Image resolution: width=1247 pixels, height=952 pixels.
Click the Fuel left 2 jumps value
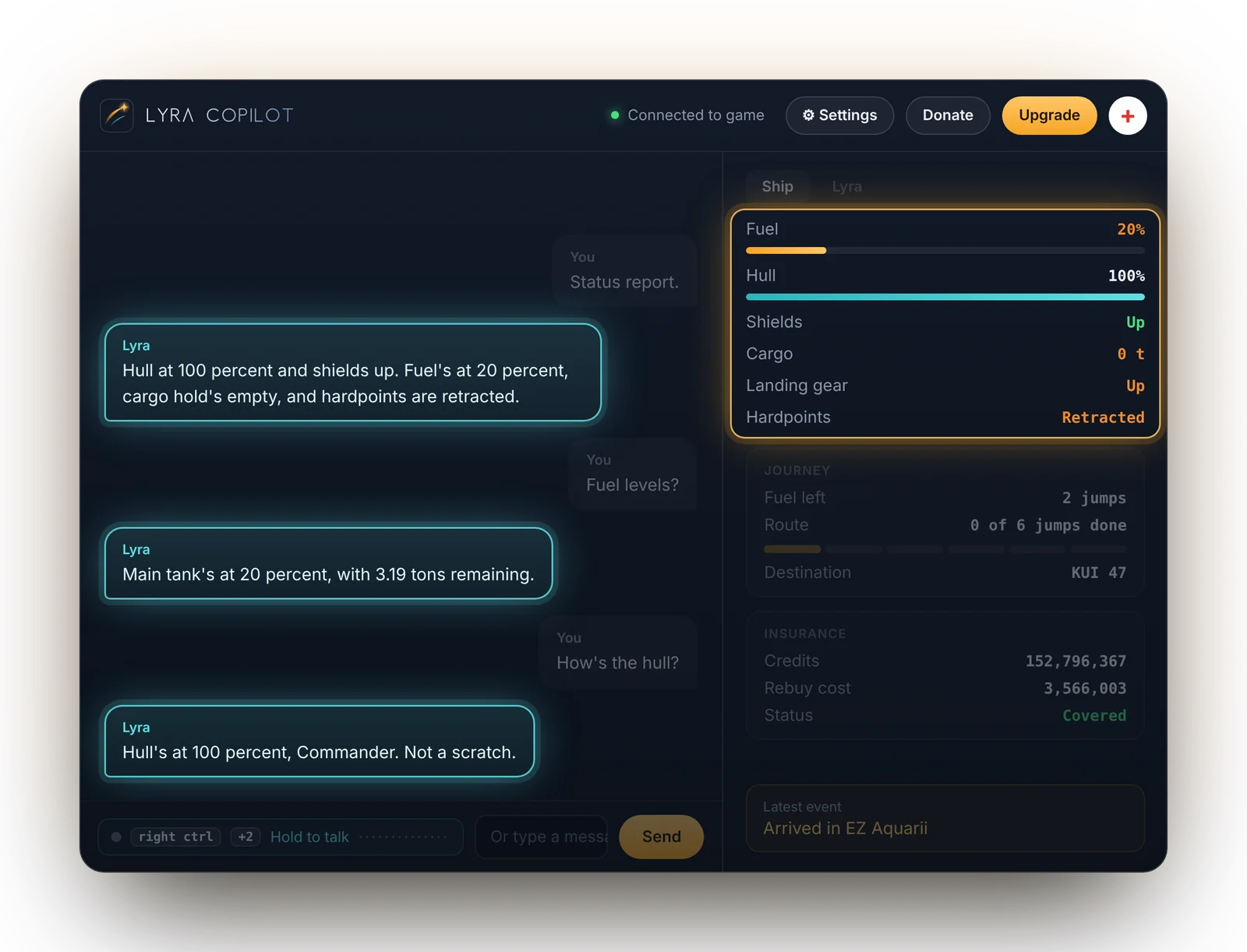tap(1093, 498)
